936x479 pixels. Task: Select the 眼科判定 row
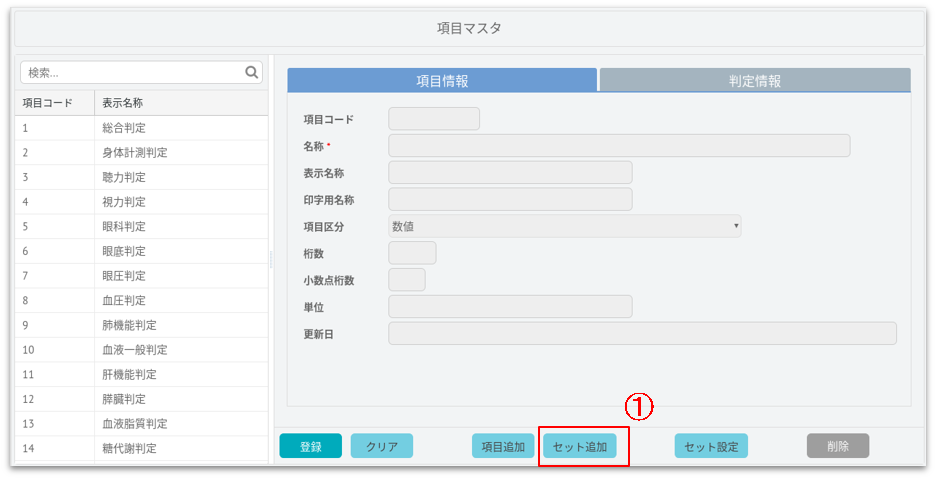click(x=141, y=226)
